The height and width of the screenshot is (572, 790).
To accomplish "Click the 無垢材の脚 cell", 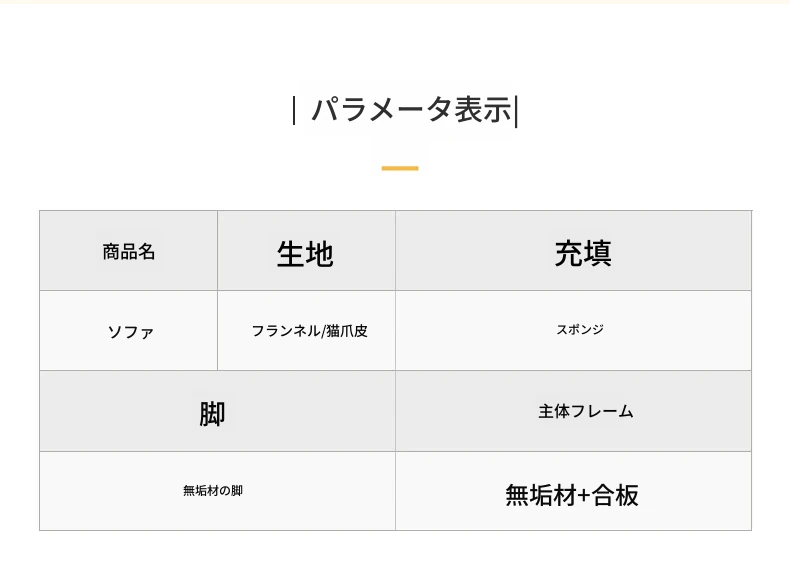I will 212,491.
